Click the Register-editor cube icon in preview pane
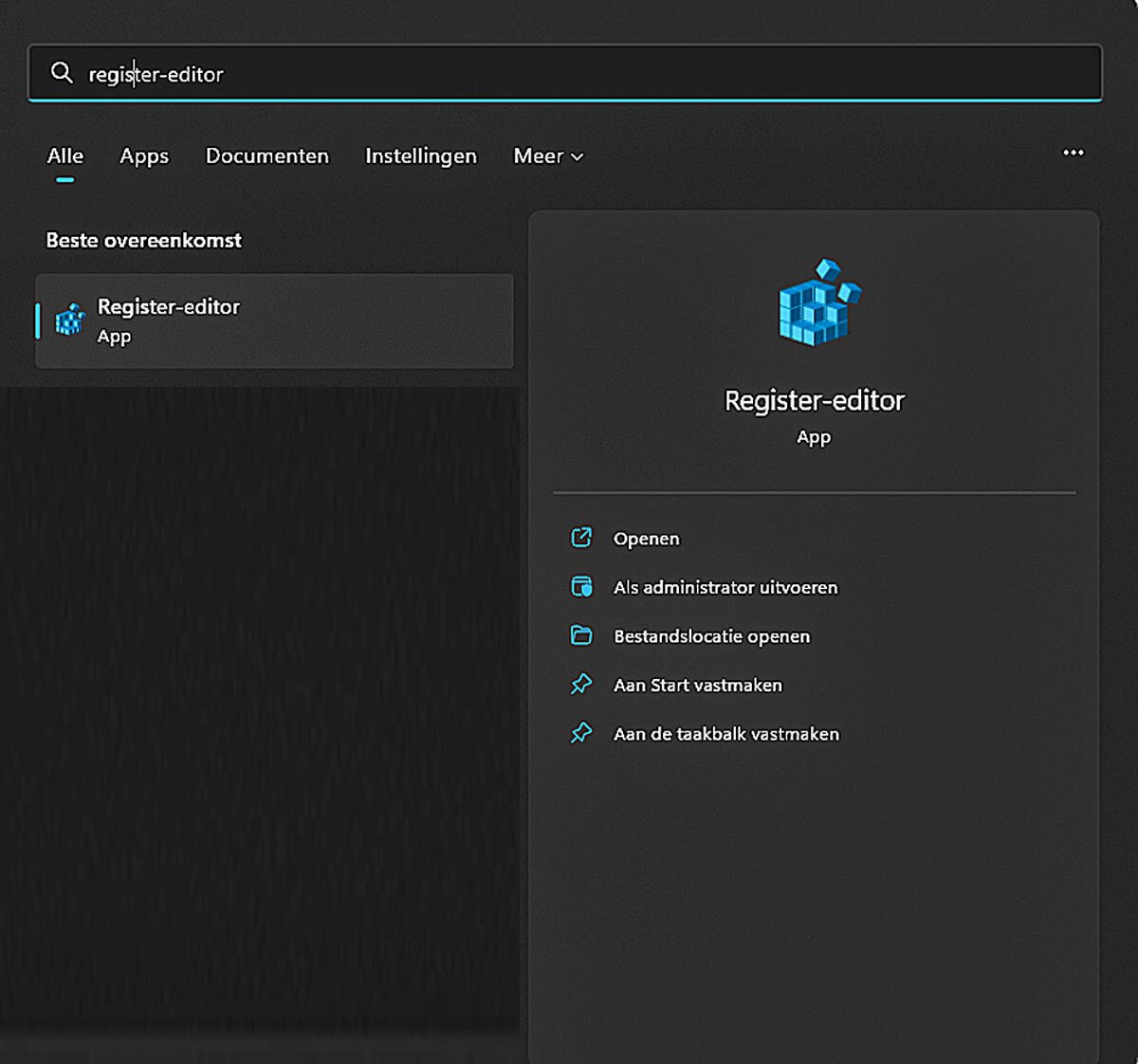Viewport: 1138px width, 1064px height. 814,303
